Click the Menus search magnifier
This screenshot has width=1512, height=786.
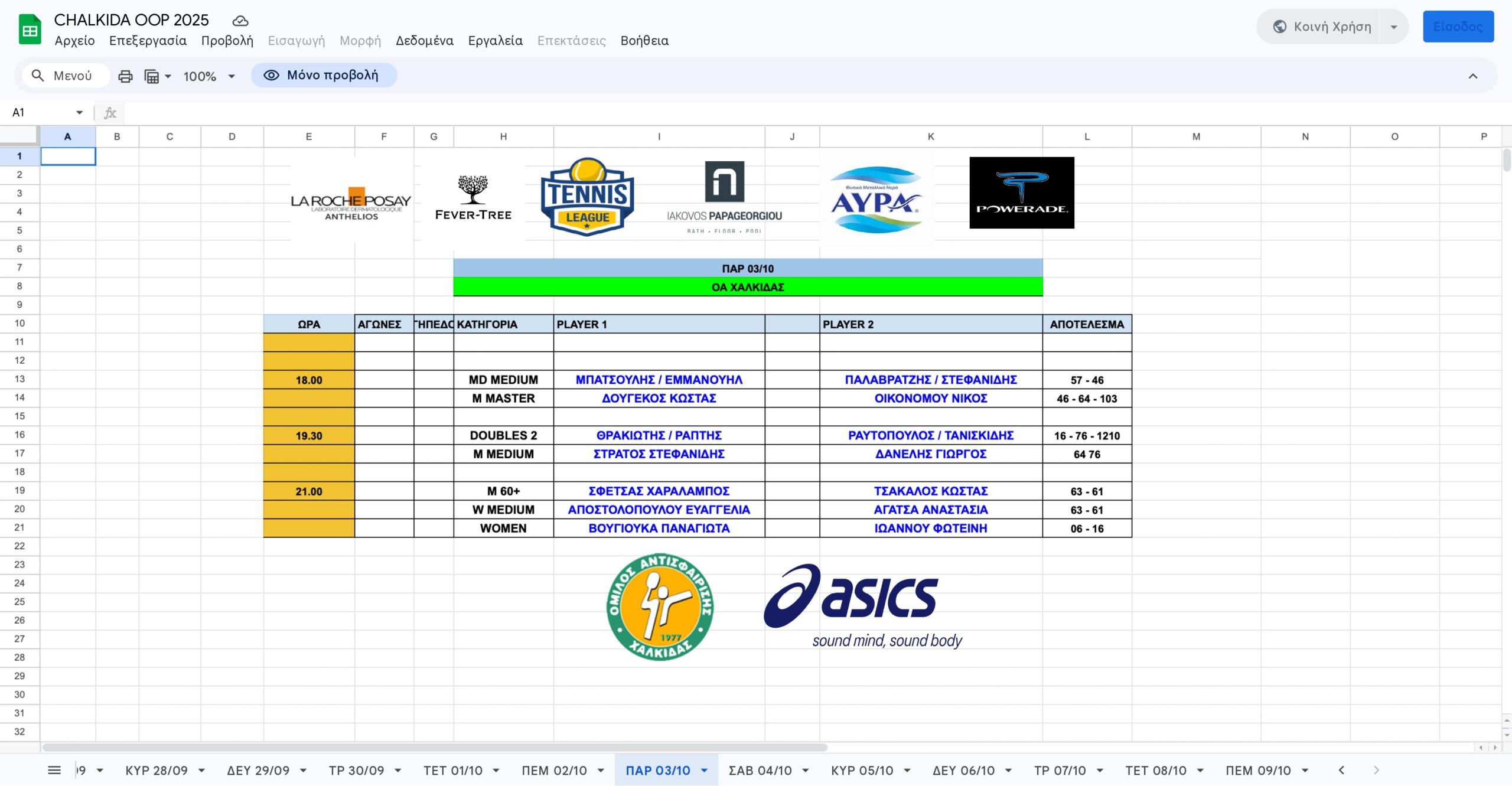[38, 76]
